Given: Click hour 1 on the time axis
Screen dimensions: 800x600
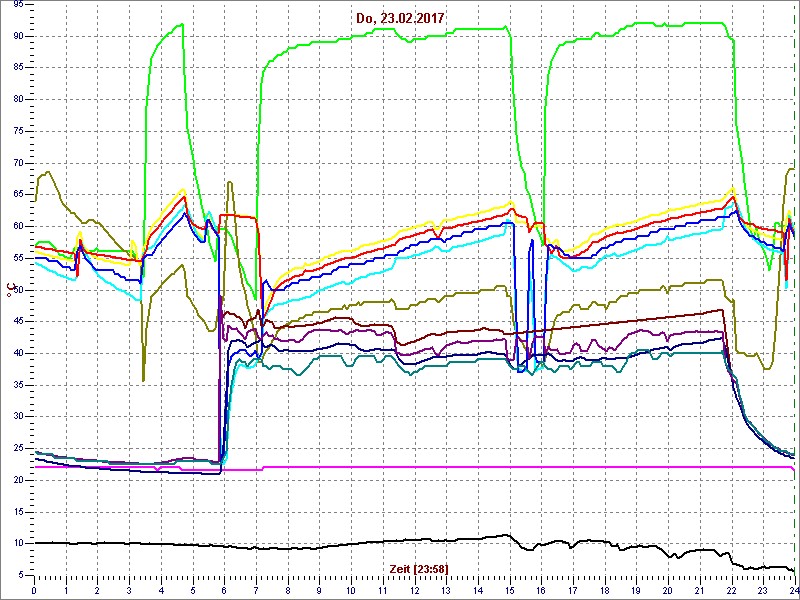Looking at the screenshot, I should 66,591.
